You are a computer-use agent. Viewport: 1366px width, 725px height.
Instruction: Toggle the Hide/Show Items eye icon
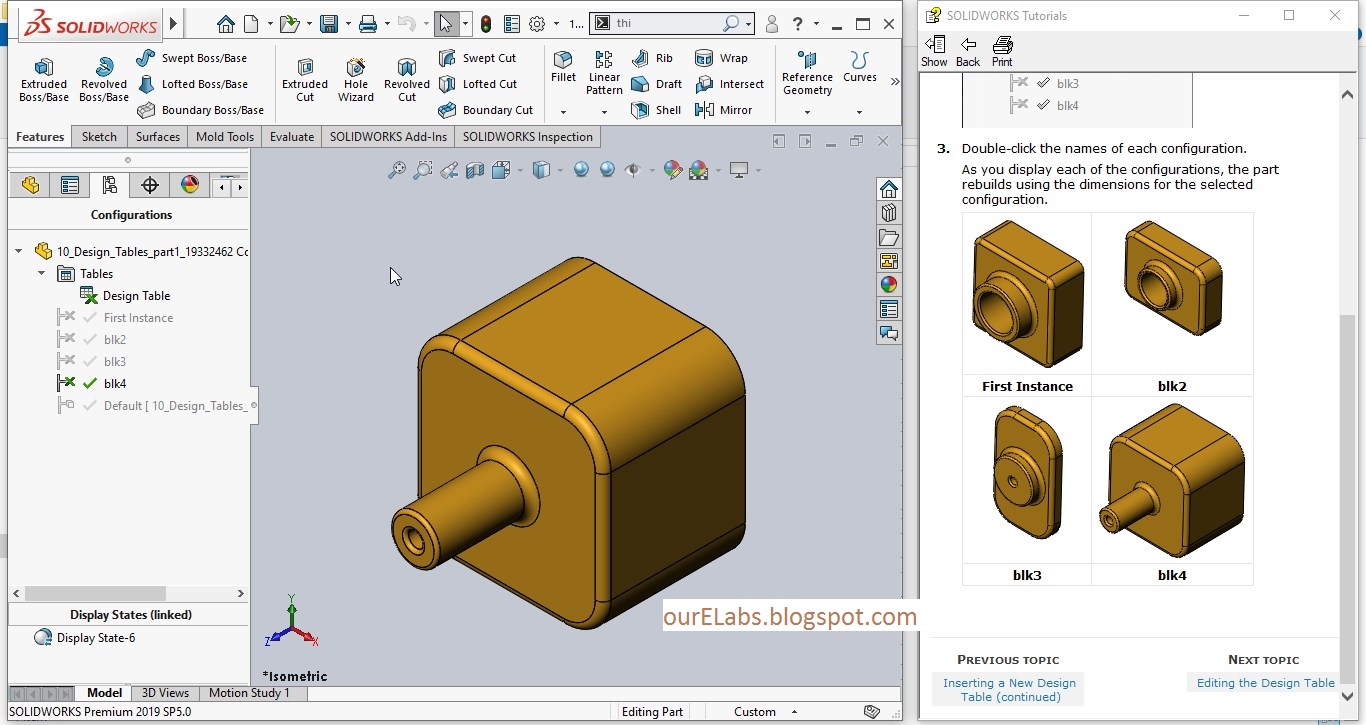click(634, 170)
